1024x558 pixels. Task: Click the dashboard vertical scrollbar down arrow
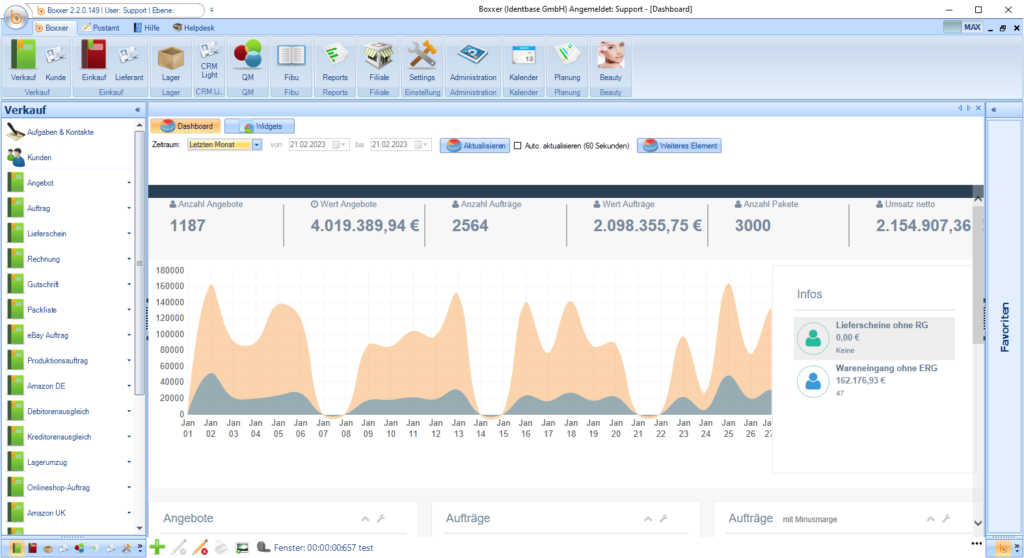[x=978, y=523]
